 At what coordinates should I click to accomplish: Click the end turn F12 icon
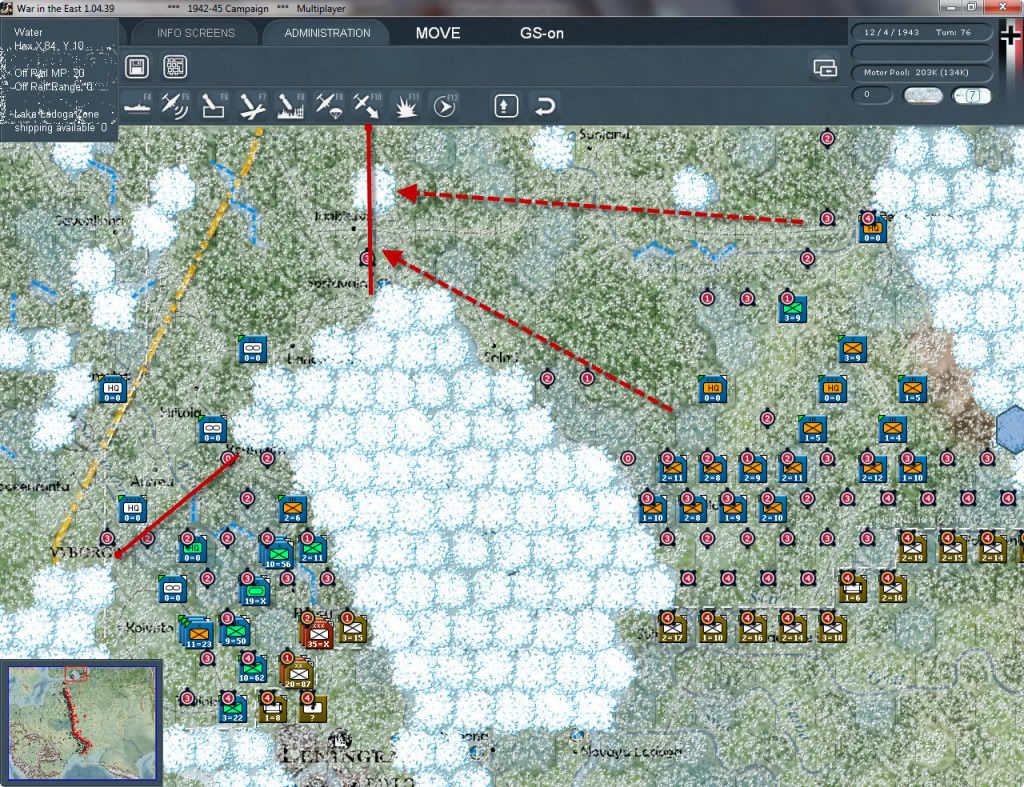pos(445,105)
